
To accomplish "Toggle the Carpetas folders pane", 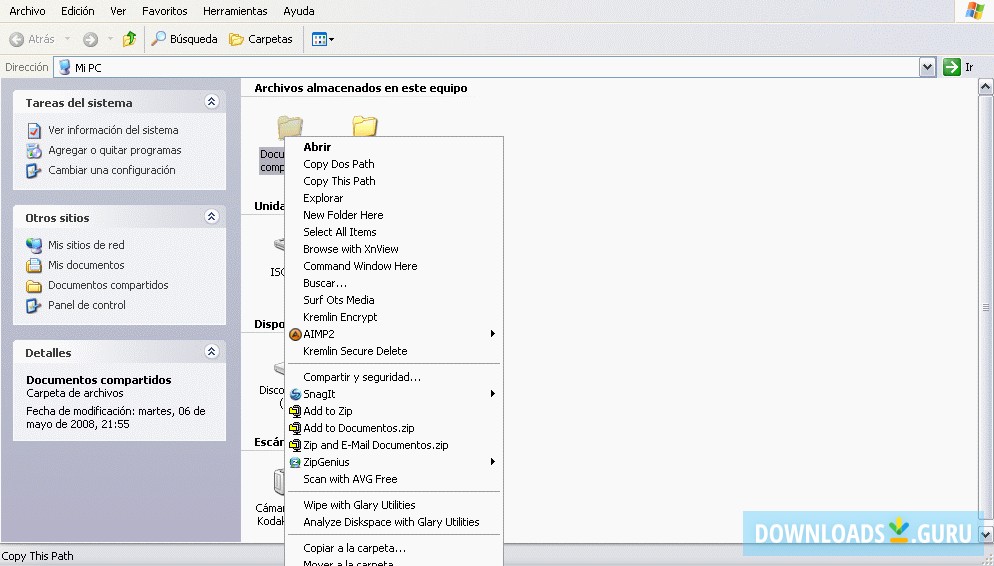I will click(x=261, y=39).
